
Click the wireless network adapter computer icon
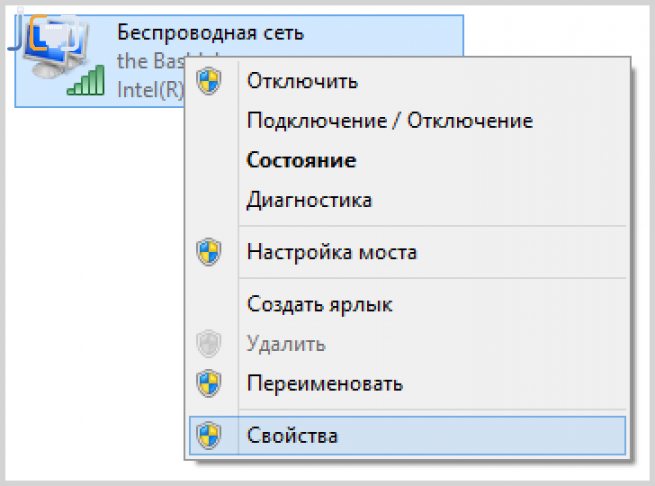pyautogui.click(x=54, y=48)
